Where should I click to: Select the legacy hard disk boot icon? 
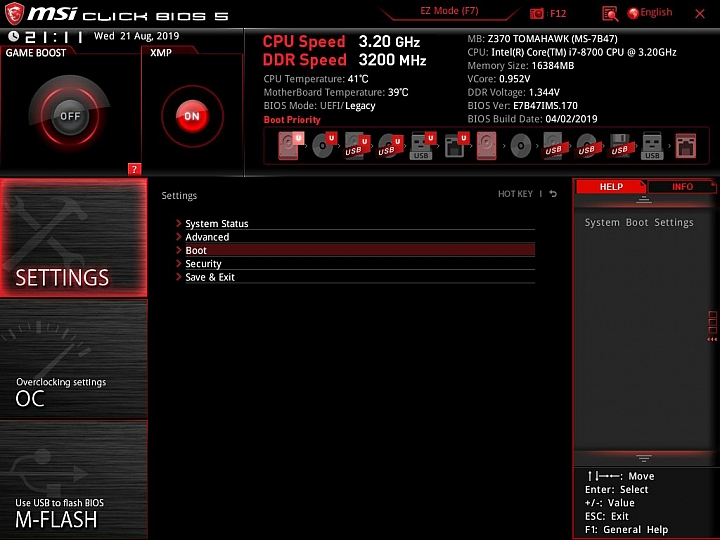[x=487, y=146]
